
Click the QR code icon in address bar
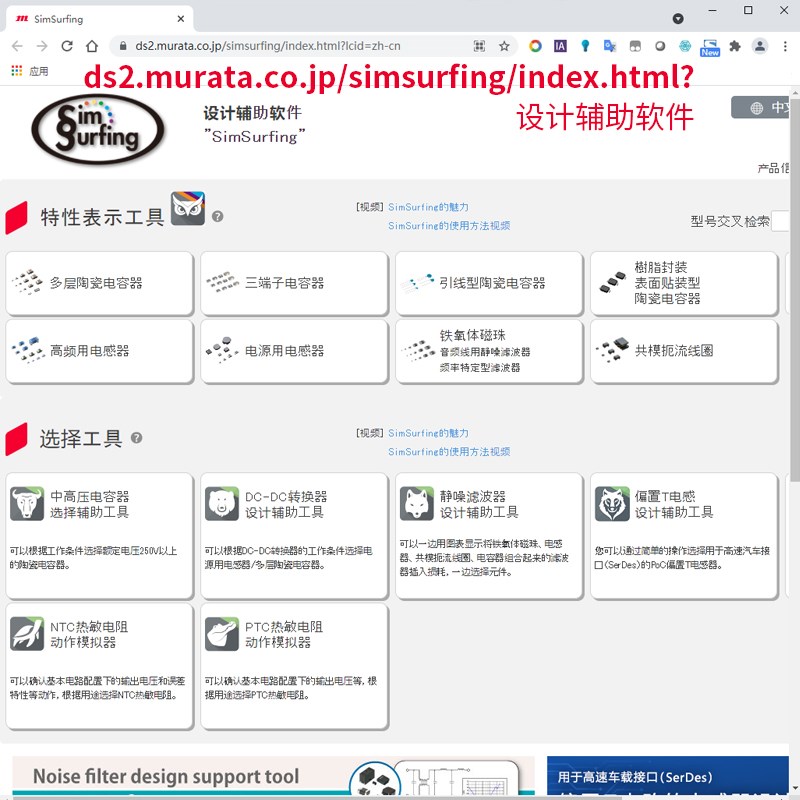pyautogui.click(x=479, y=46)
